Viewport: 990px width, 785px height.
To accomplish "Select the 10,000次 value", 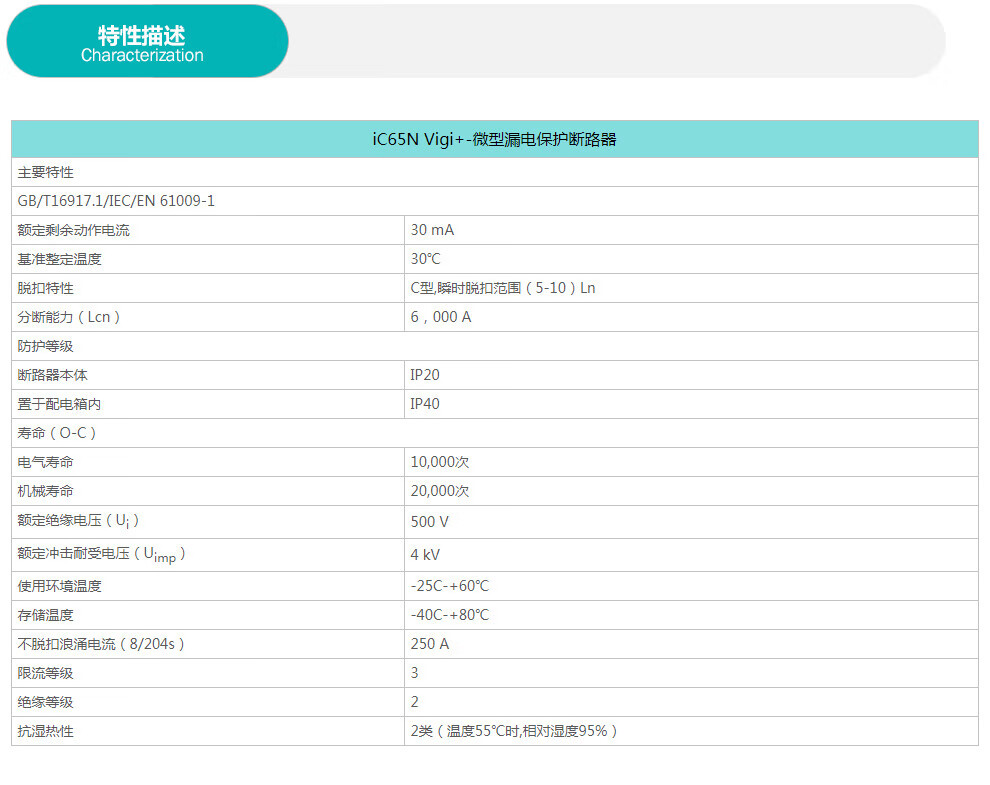I will [440, 462].
